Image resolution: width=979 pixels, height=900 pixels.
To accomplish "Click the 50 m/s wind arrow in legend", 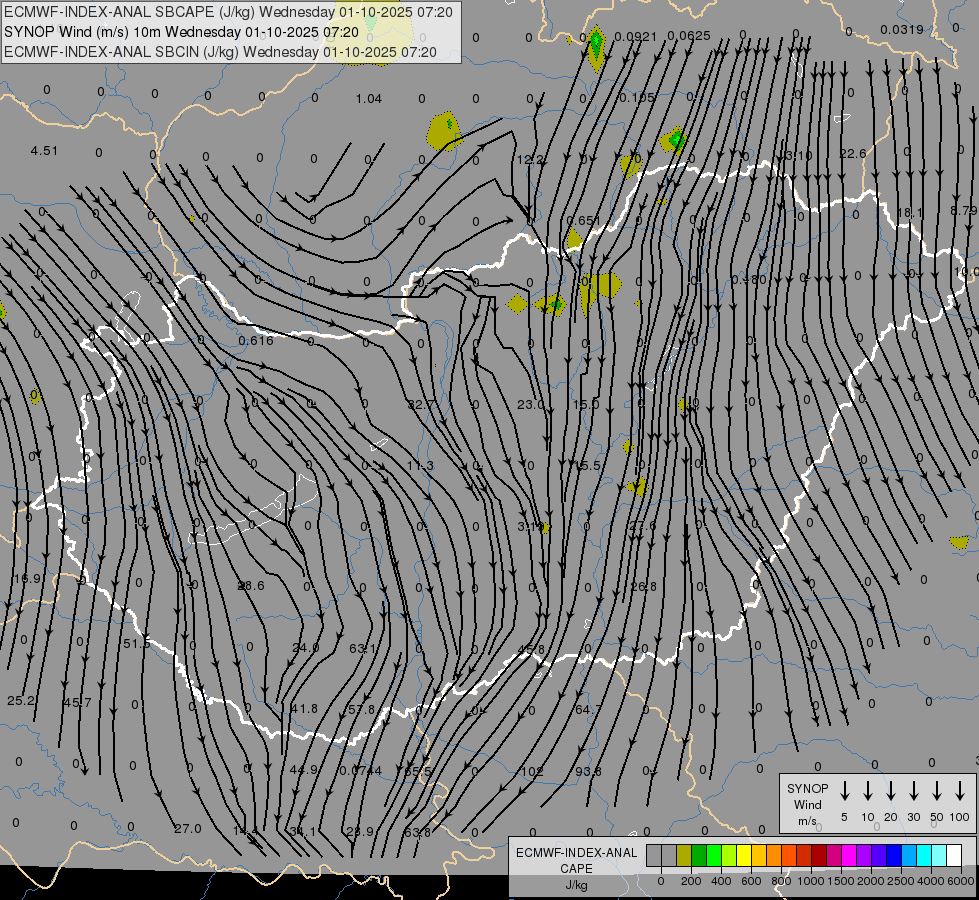I will (x=937, y=791).
